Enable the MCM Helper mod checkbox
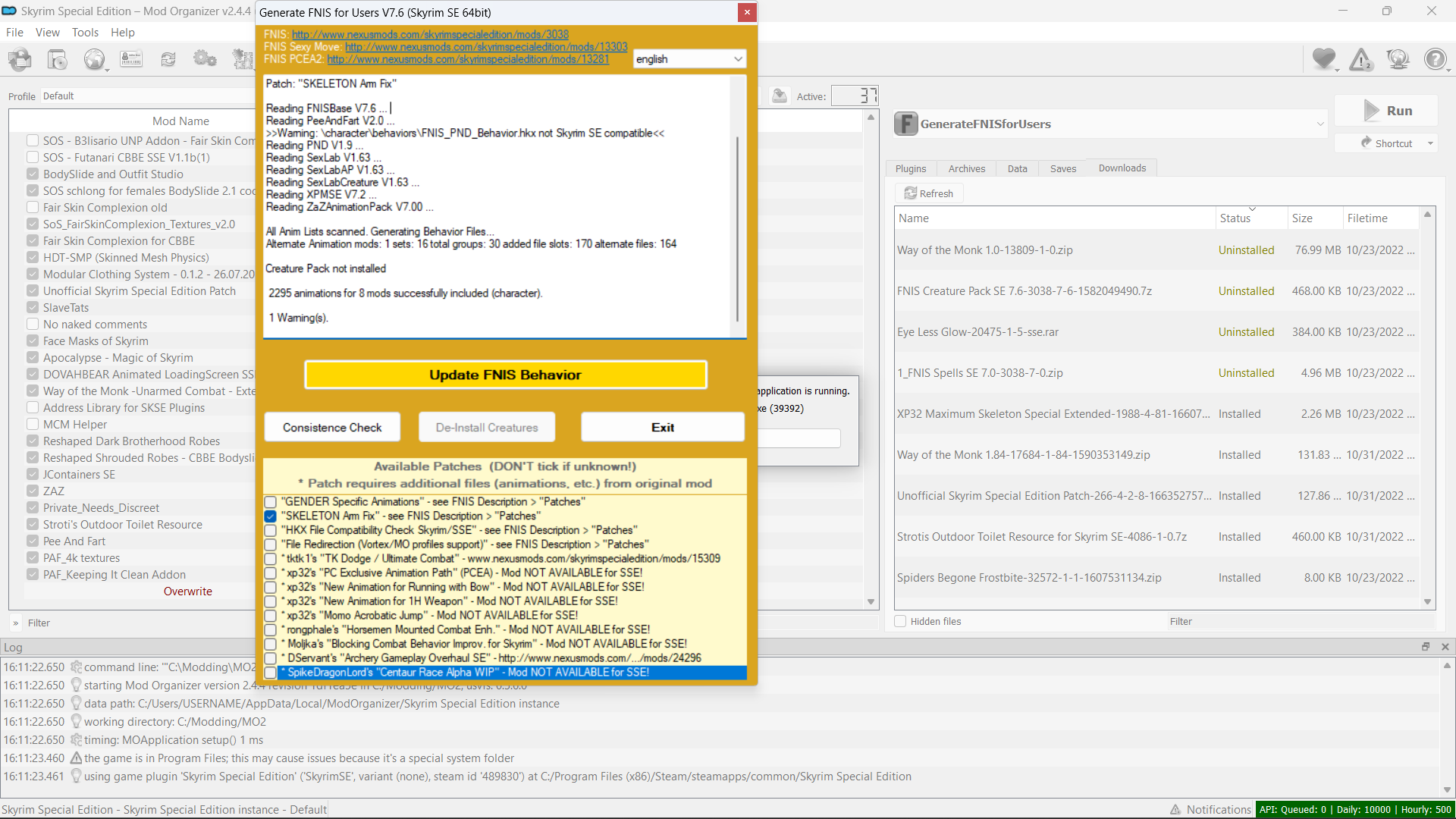 click(x=33, y=425)
